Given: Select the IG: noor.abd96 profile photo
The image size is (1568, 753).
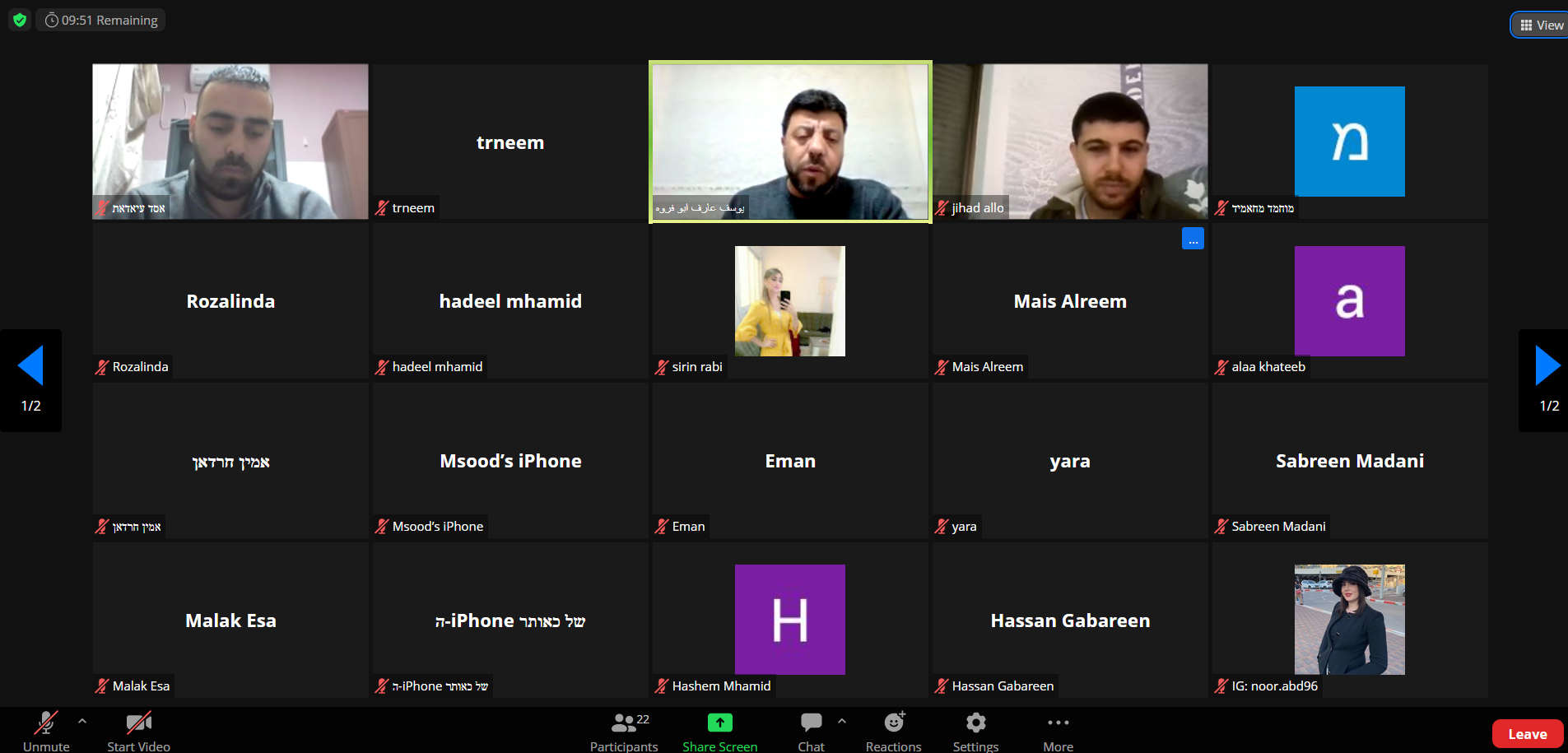Looking at the screenshot, I should point(1349,619).
